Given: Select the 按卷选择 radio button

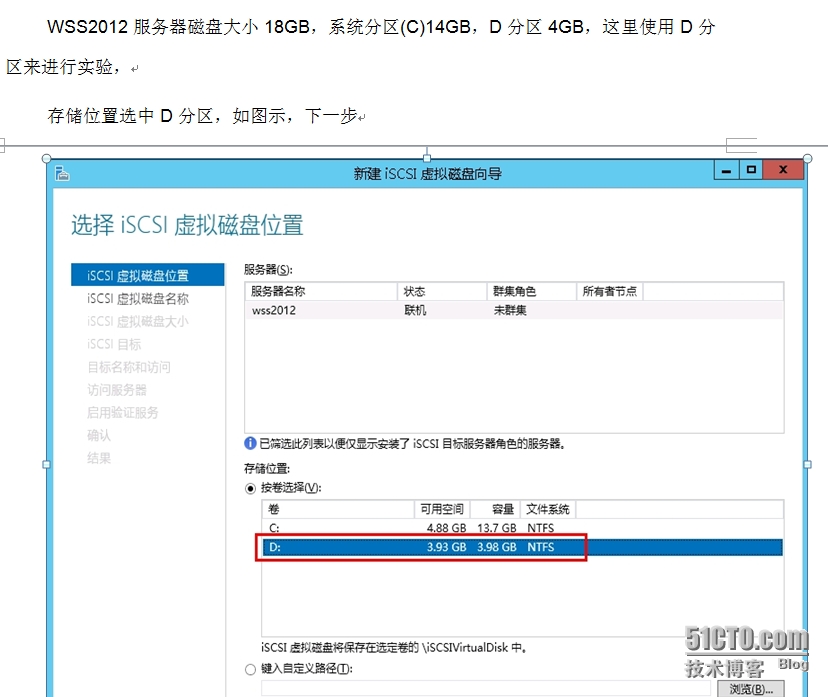Looking at the screenshot, I should [250, 488].
